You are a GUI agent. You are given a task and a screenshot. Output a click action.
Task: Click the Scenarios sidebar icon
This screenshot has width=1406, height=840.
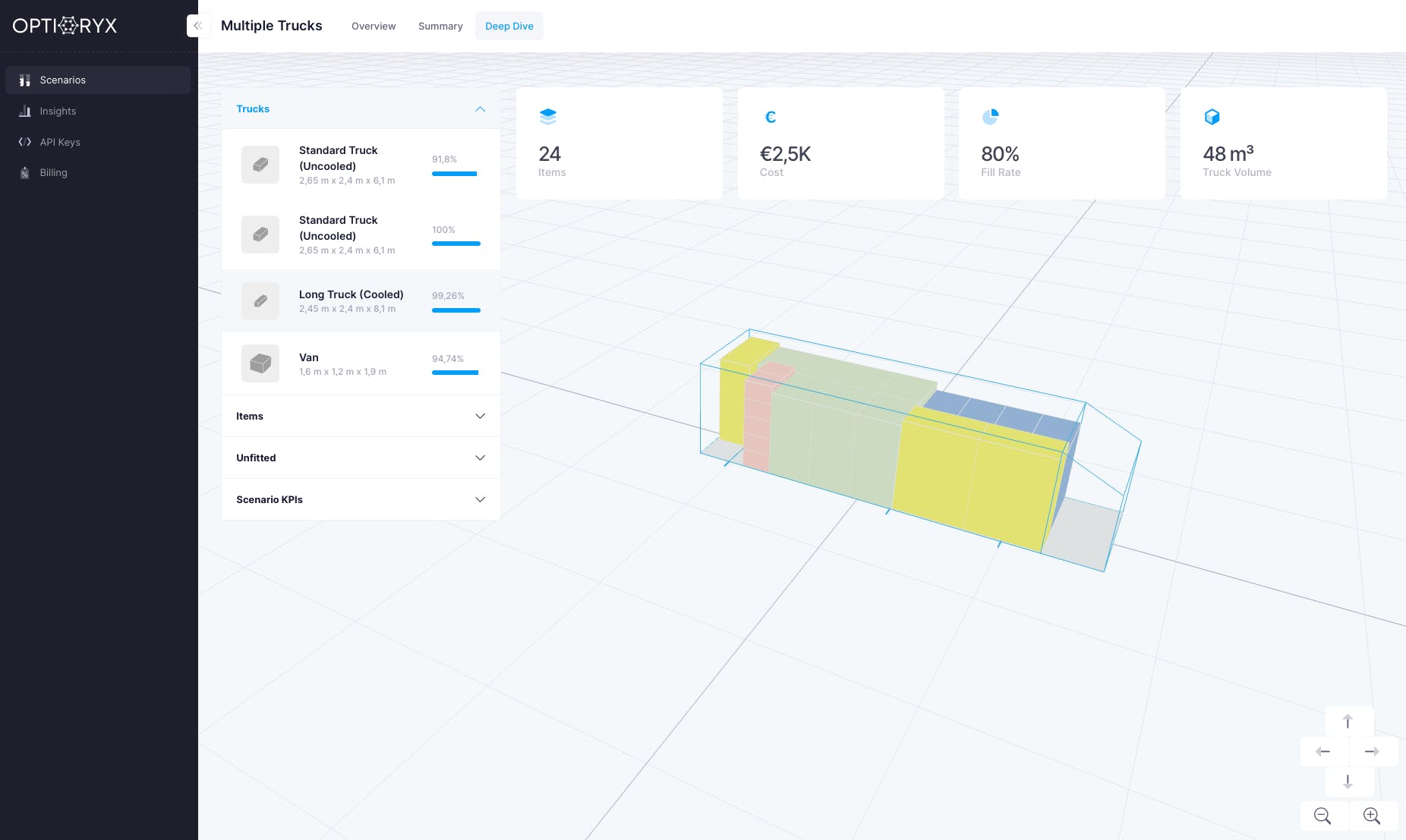coord(25,80)
